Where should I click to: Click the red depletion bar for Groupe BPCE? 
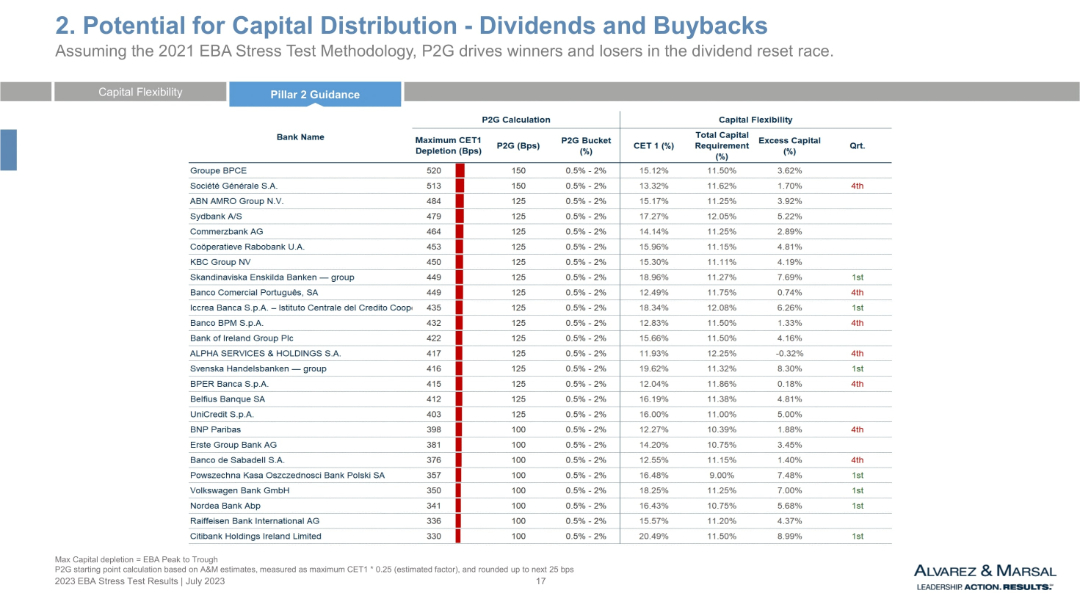[x=460, y=171]
